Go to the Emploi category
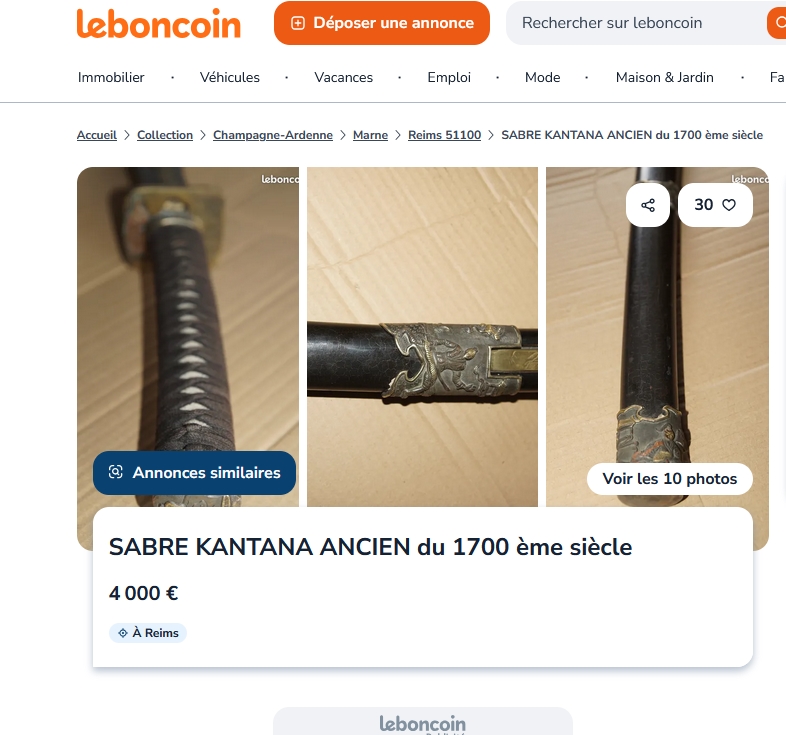This screenshot has height=735, width=786. [x=449, y=77]
